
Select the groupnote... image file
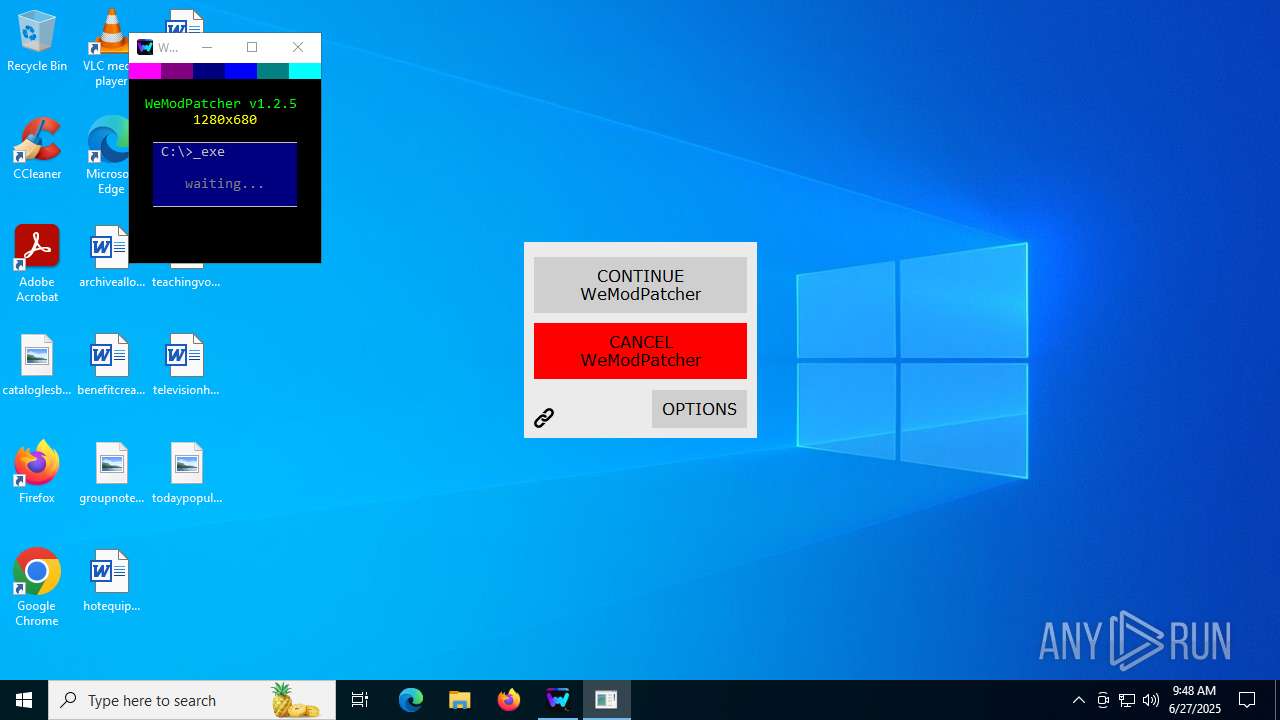click(x=111, y=473)
